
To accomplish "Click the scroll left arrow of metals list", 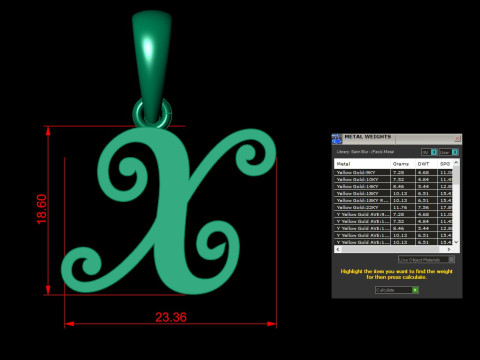I will 338,249.
